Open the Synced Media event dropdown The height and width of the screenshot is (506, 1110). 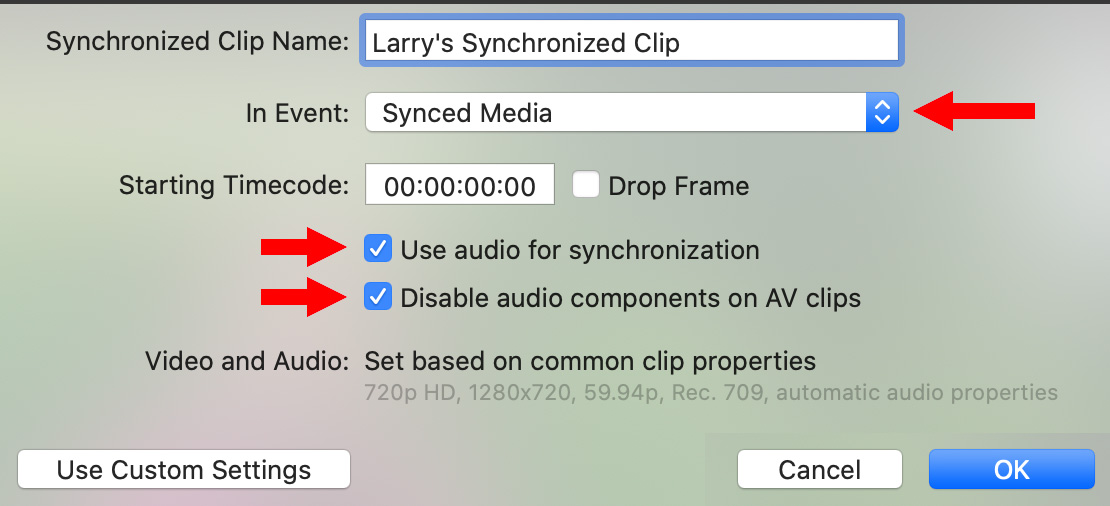[x=632, y=113]
